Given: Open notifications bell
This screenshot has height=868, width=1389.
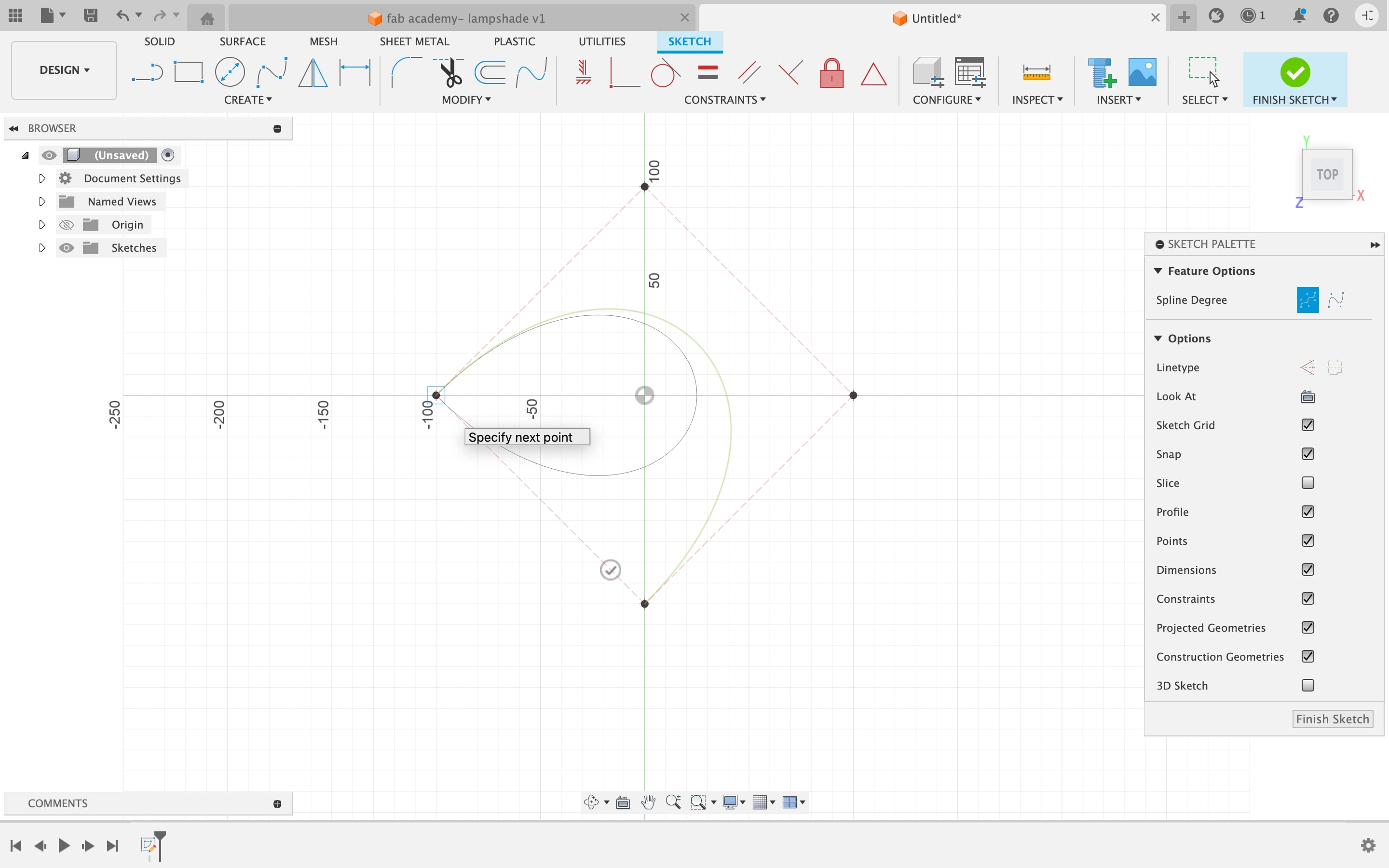Looking at the screenshot, I should pyautogui.click(x=1299, y=16).
